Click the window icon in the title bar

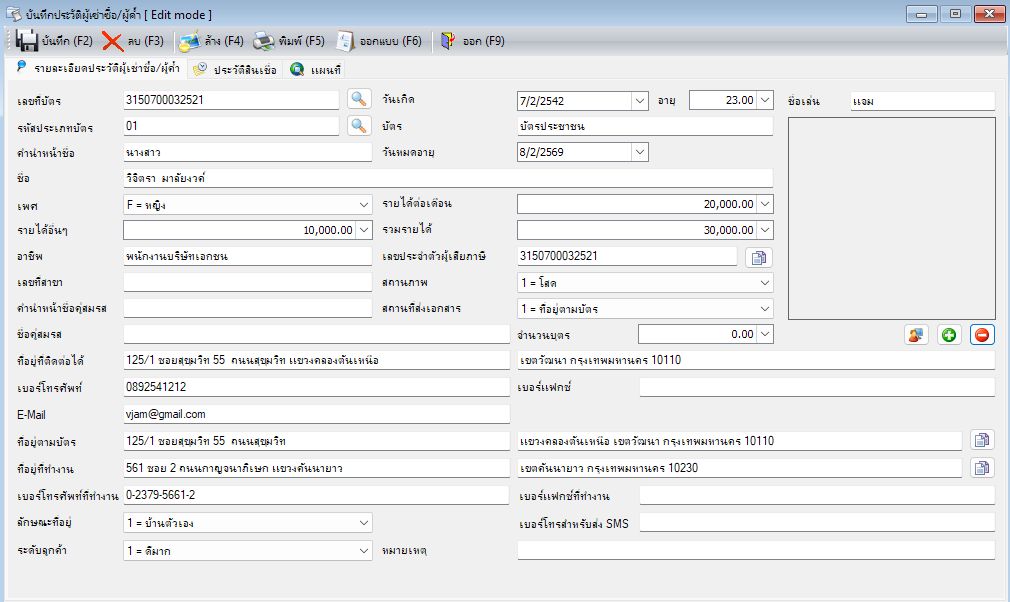(x=13, y=14)
